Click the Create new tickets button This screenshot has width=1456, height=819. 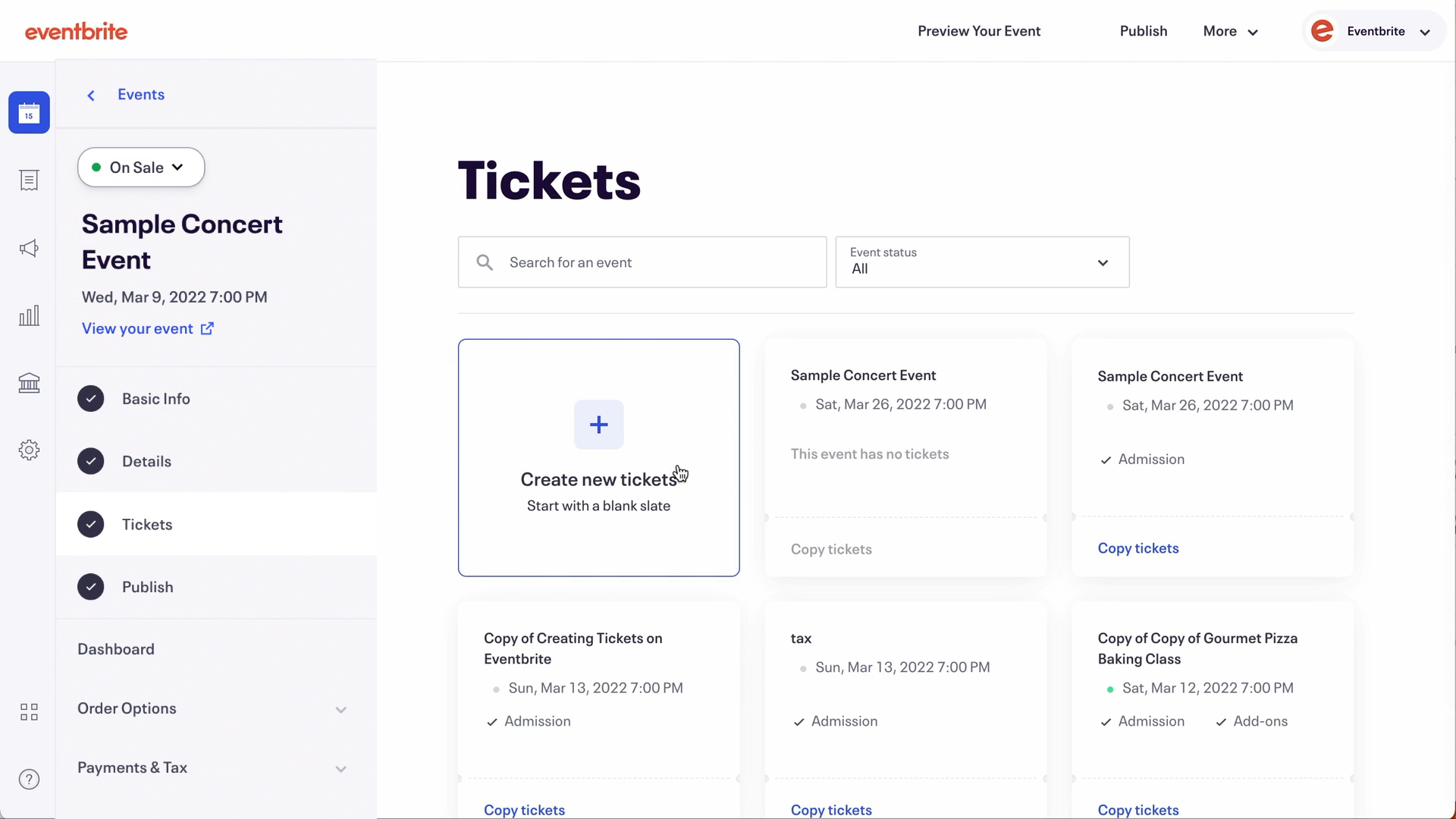(599, 457)
